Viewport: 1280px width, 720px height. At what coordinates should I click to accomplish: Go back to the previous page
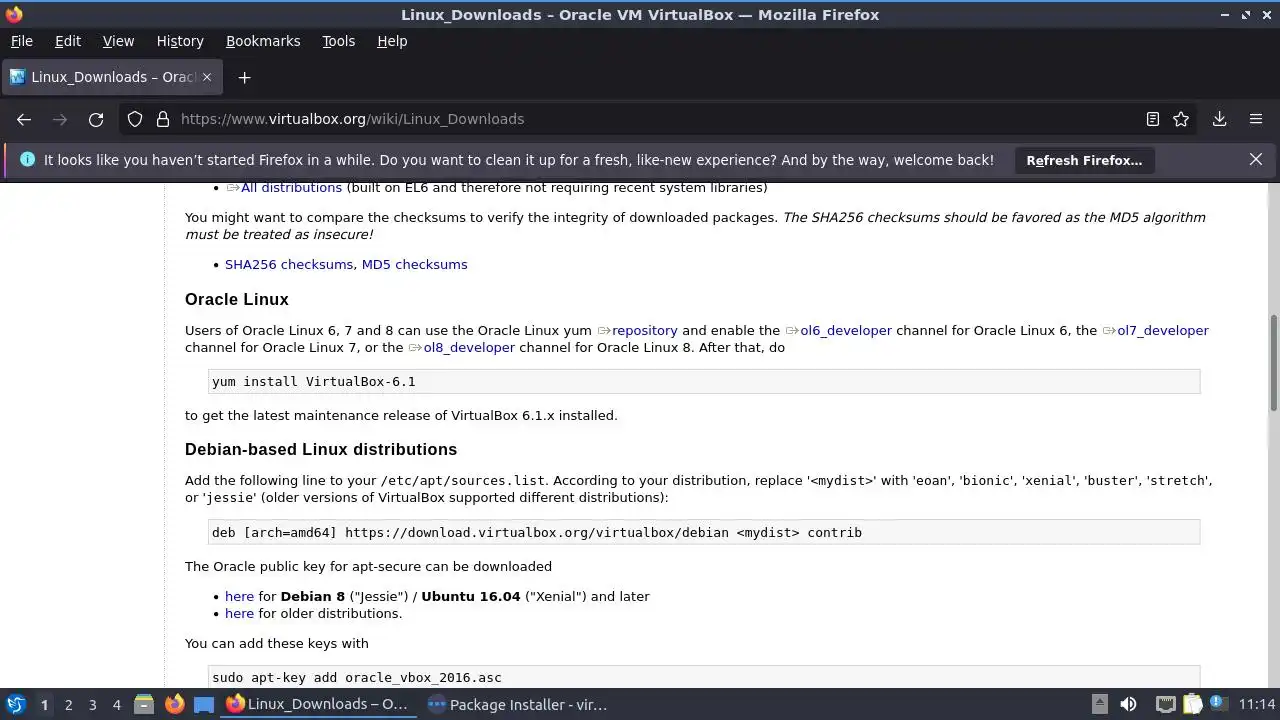point(24,119)
